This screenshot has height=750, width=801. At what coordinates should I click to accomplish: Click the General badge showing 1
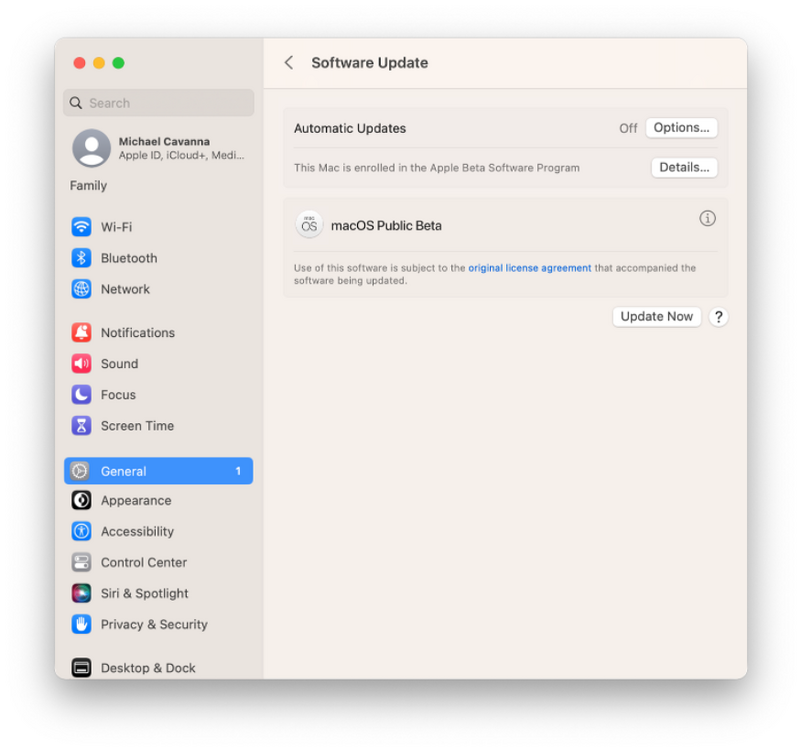238,471
